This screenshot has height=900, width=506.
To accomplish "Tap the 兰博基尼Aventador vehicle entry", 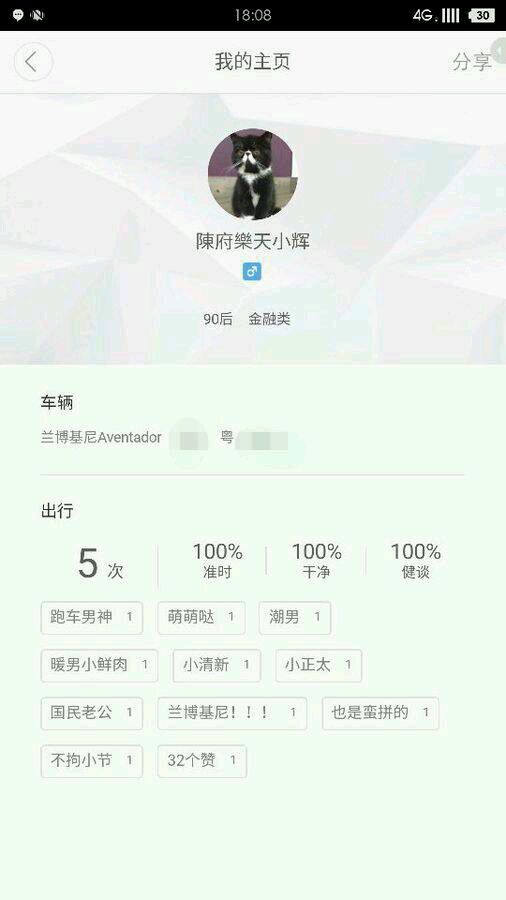I will tap(101, 438).
